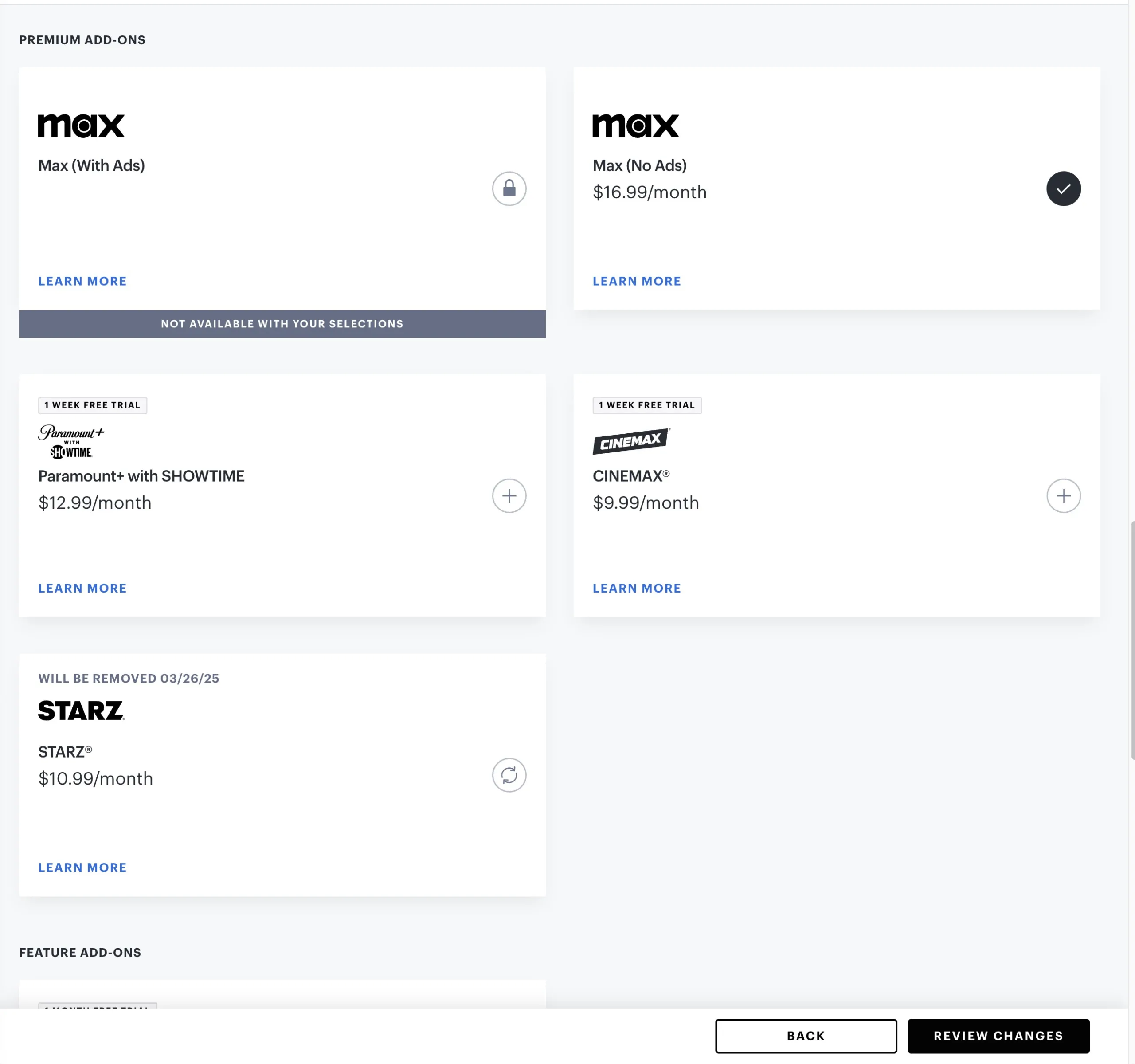1135x1064 pixels.
Task: Click the BACK button
Action: (x=806, y=1036)
